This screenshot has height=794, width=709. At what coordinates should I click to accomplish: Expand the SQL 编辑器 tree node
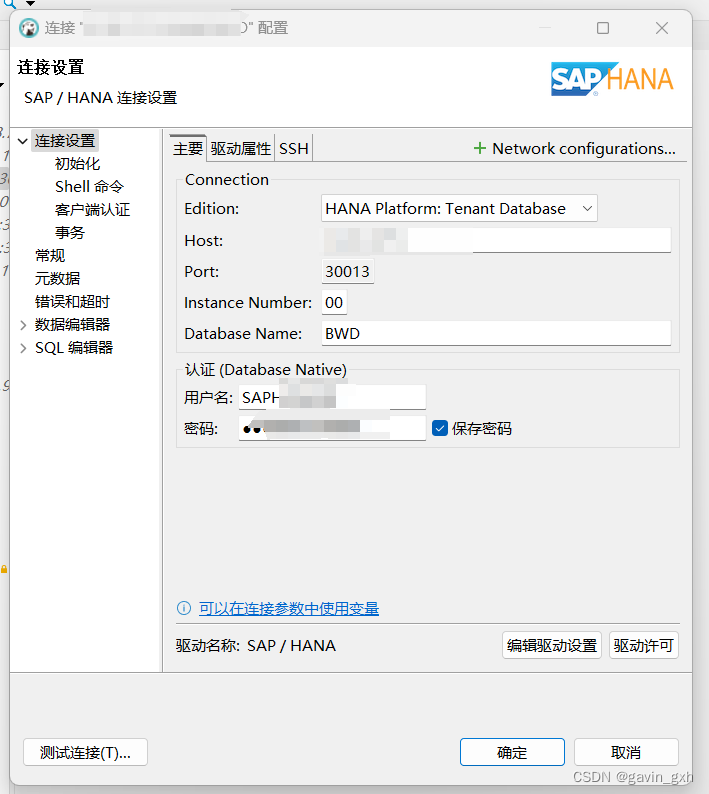click(x=23, y=348)
